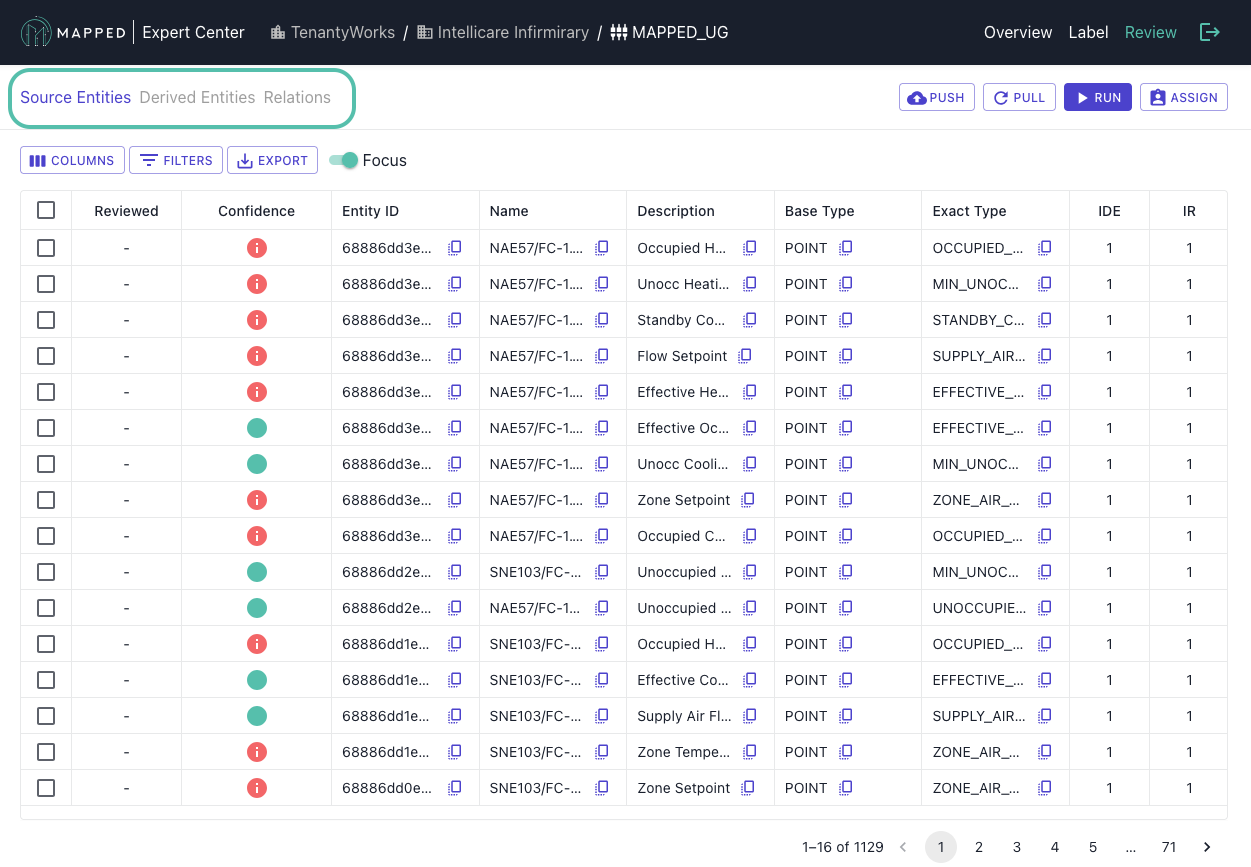
Task: Go to page 71
Action: point(1169,847)
